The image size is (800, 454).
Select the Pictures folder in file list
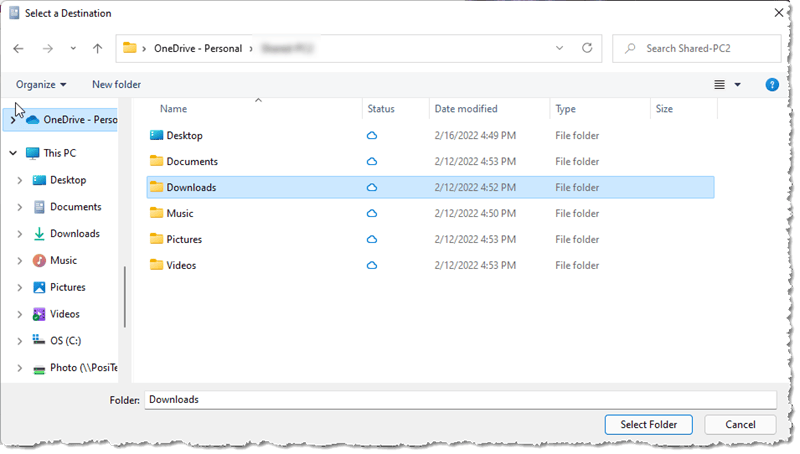click(184, 239)
